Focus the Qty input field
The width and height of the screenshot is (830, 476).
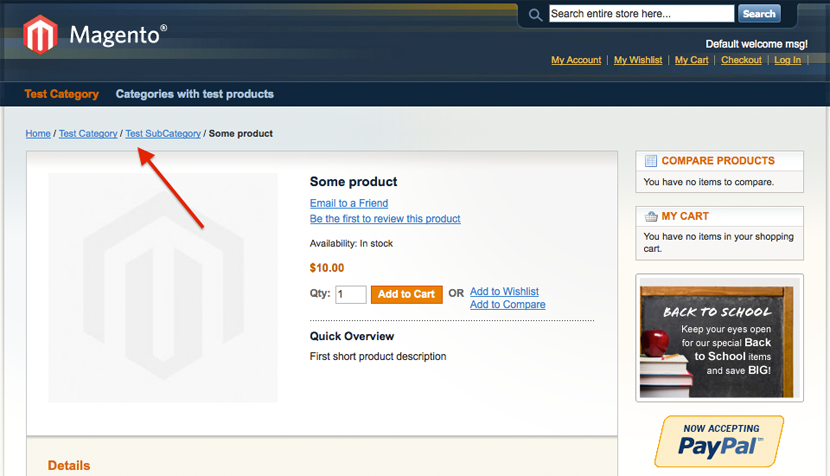coord(351,294)
